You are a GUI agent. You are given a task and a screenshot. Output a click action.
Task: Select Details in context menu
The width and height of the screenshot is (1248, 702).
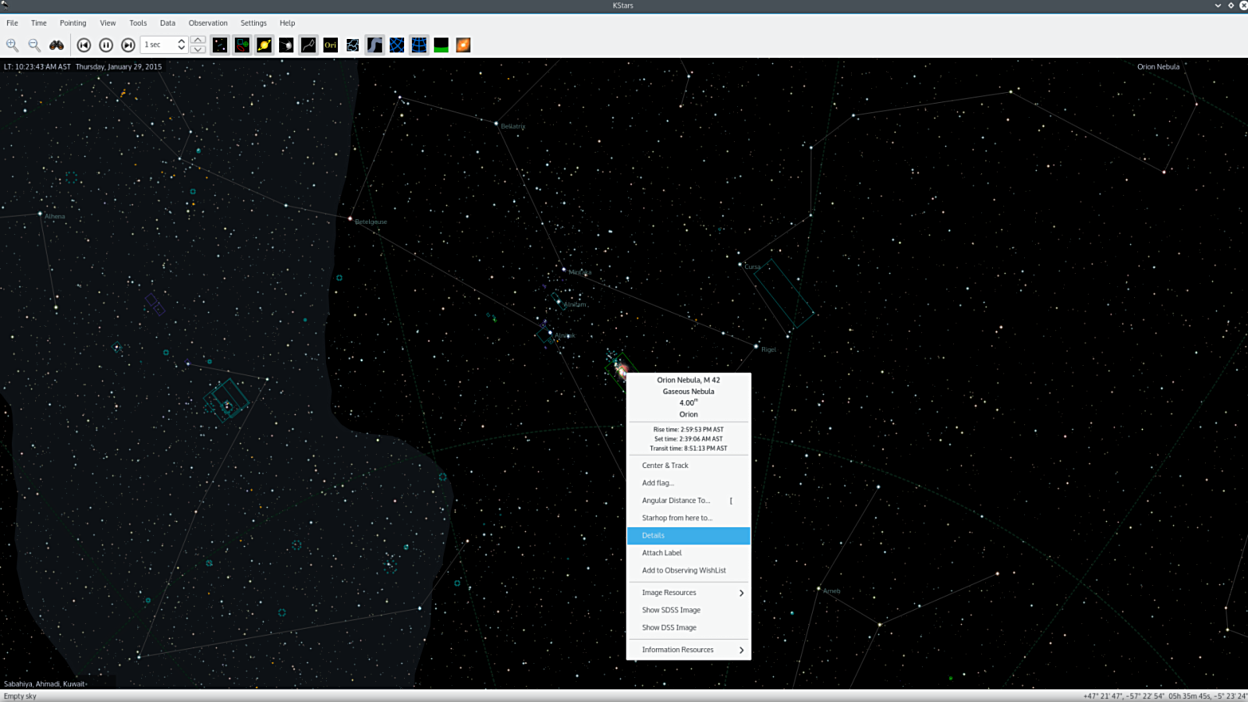pyautogui.click(x=688, y=536)
